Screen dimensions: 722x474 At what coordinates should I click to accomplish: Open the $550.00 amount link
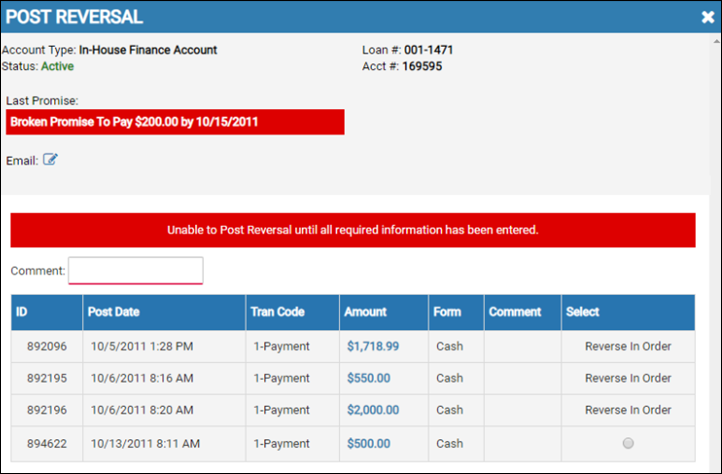[x=368, y=378]
